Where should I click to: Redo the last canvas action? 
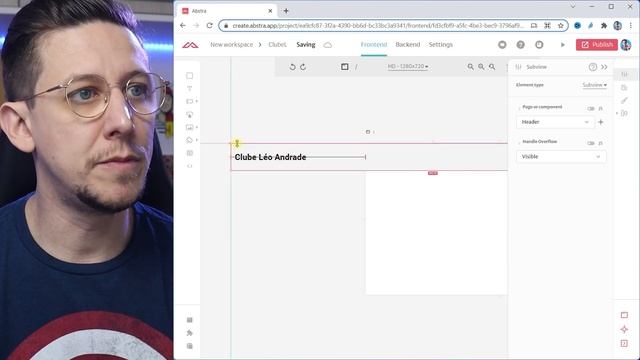click(x=303, y=67)
